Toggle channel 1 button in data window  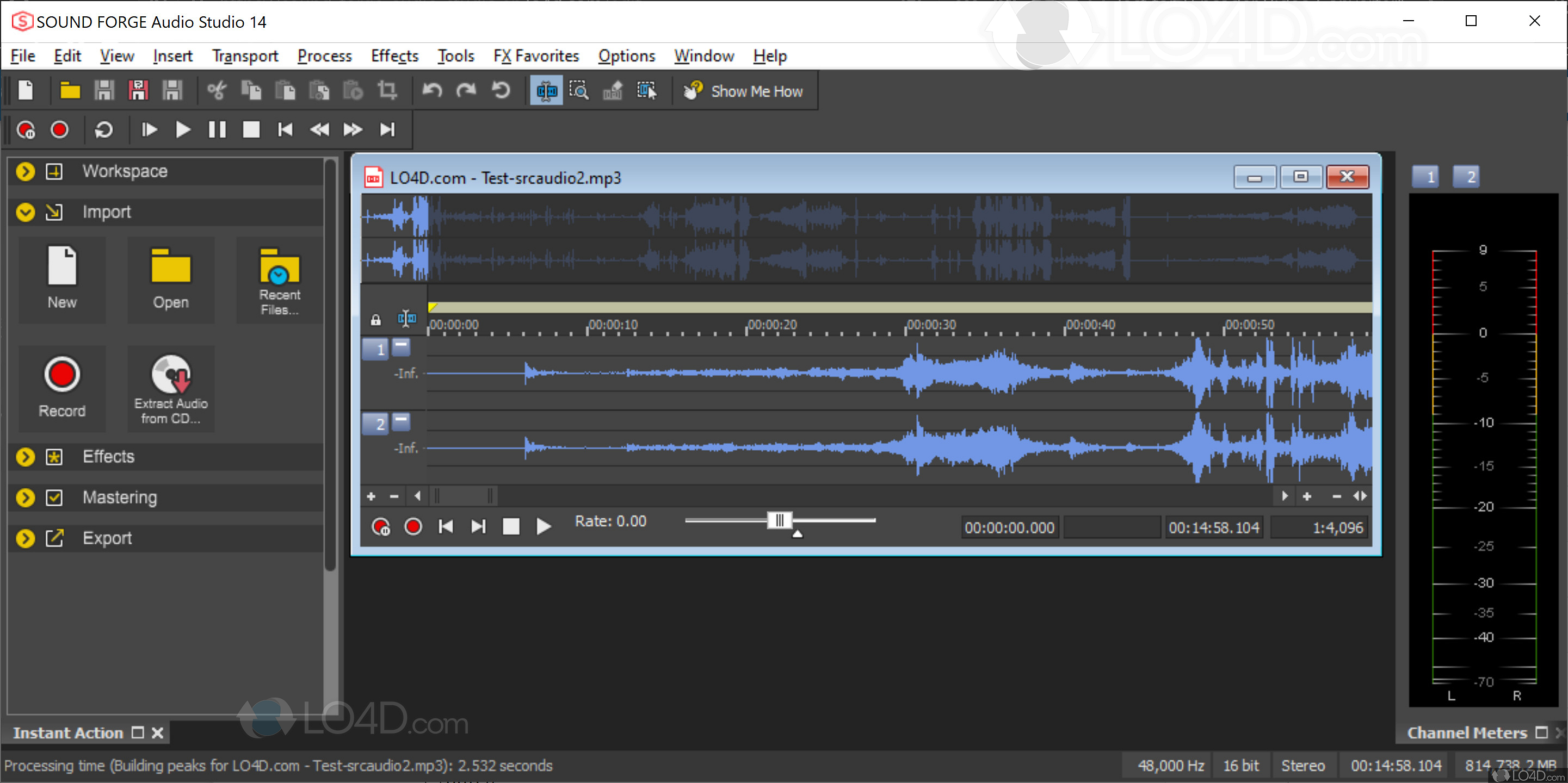click(x=375, y=349)
